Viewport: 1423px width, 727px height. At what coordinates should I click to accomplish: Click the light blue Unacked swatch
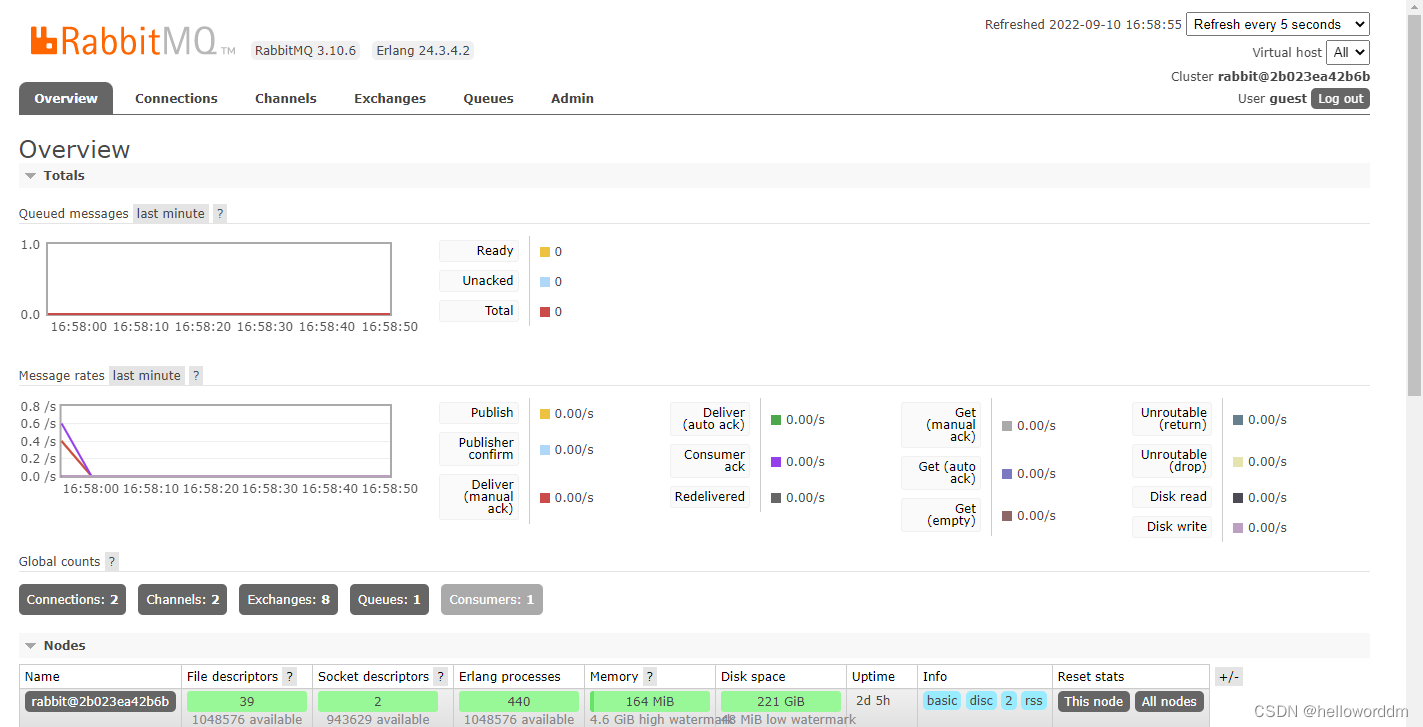click(545, 282)
